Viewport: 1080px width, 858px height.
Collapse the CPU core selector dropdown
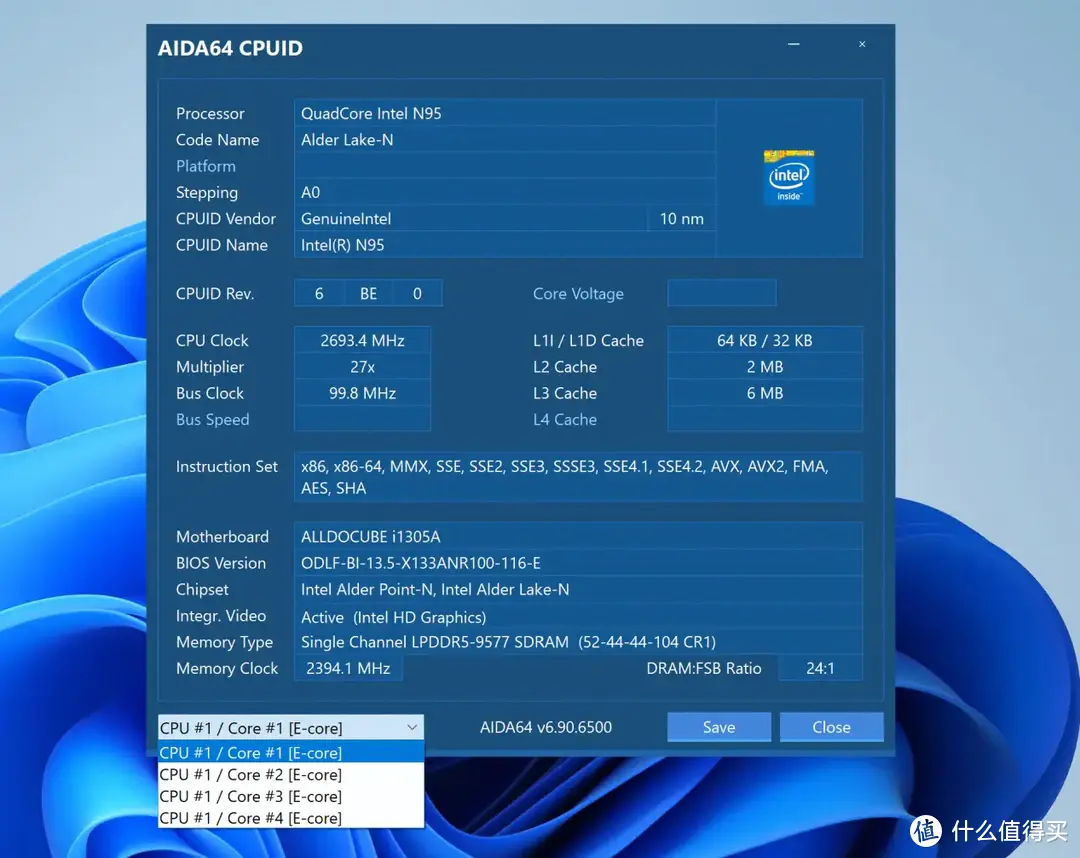[x=412, y=727]
